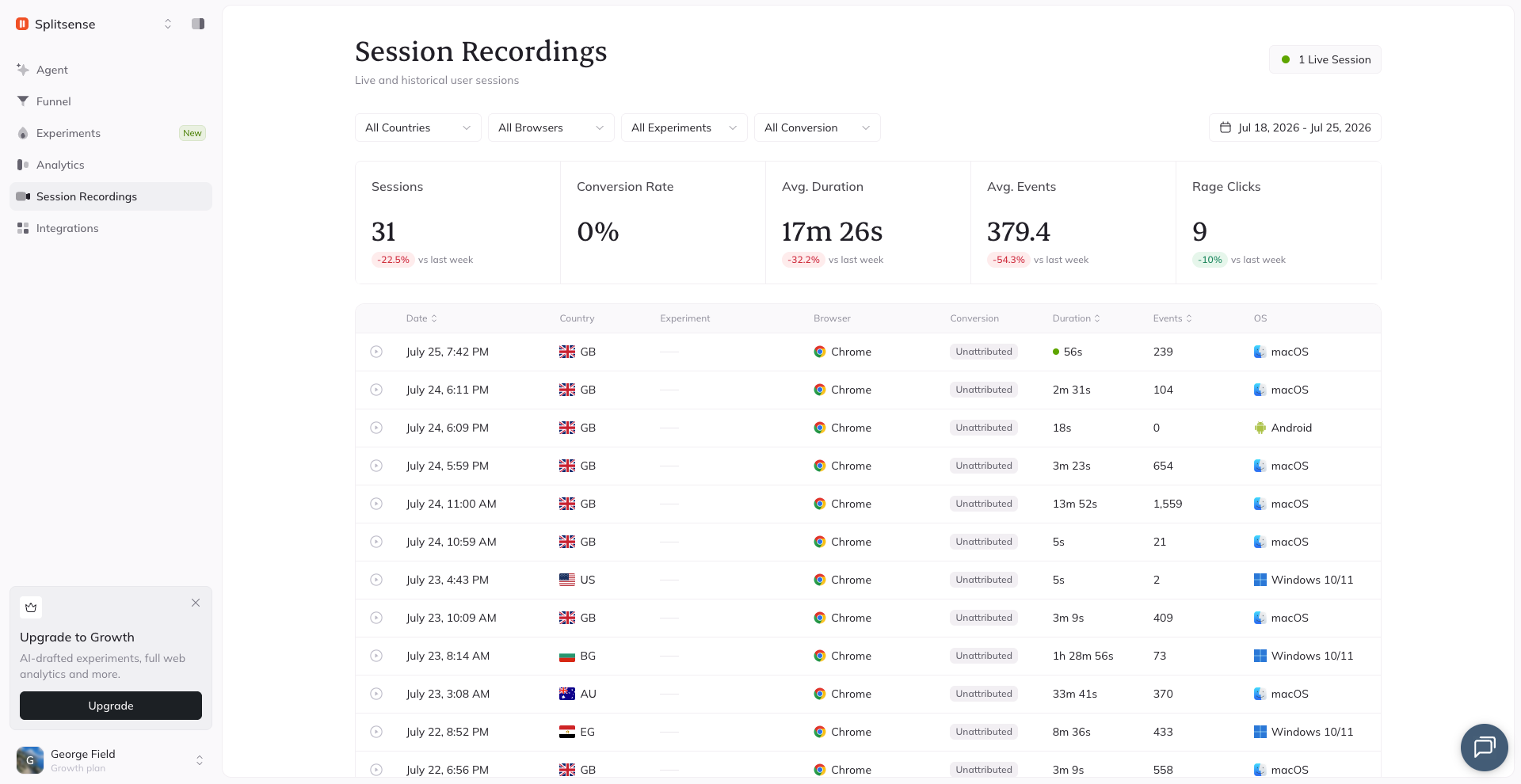Click Chrome icon in July 25, 7:42 PM row

(820, 352)
